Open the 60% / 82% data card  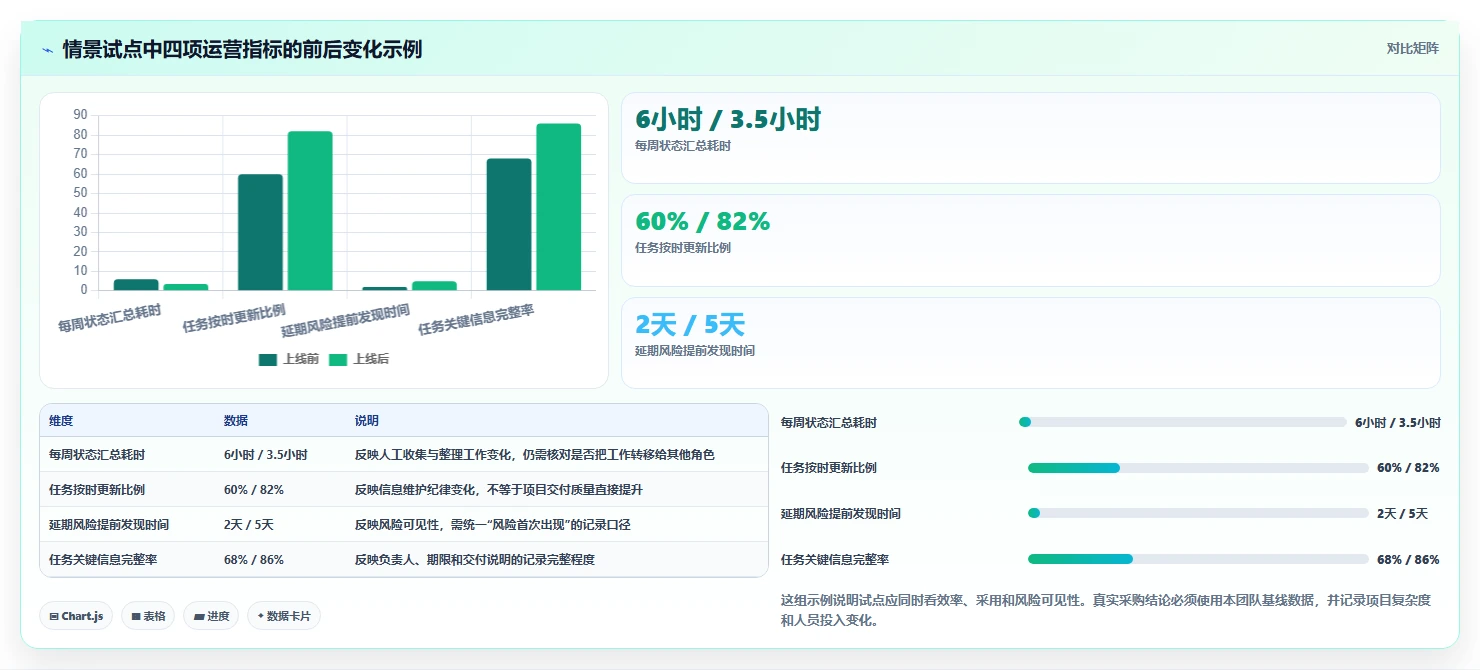point(1031,241)
